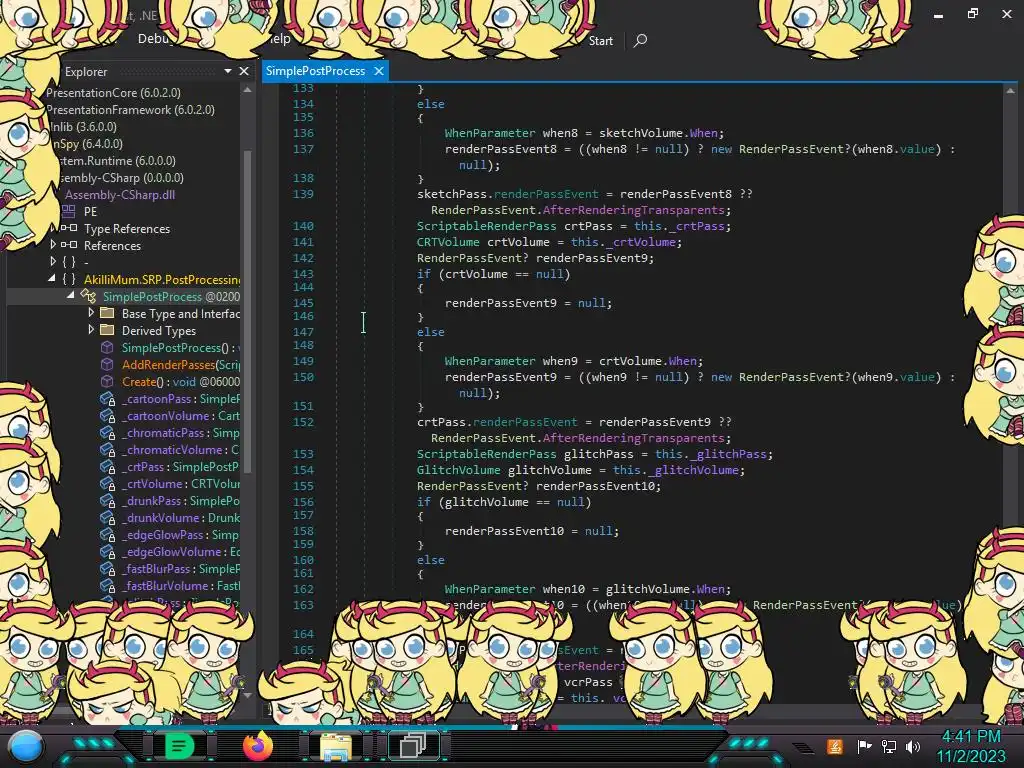Screen dimensions: 1024x768
Task: Click AfterRenderingTransparents on line 139 continuation
Action: click(x=633, y=210)
